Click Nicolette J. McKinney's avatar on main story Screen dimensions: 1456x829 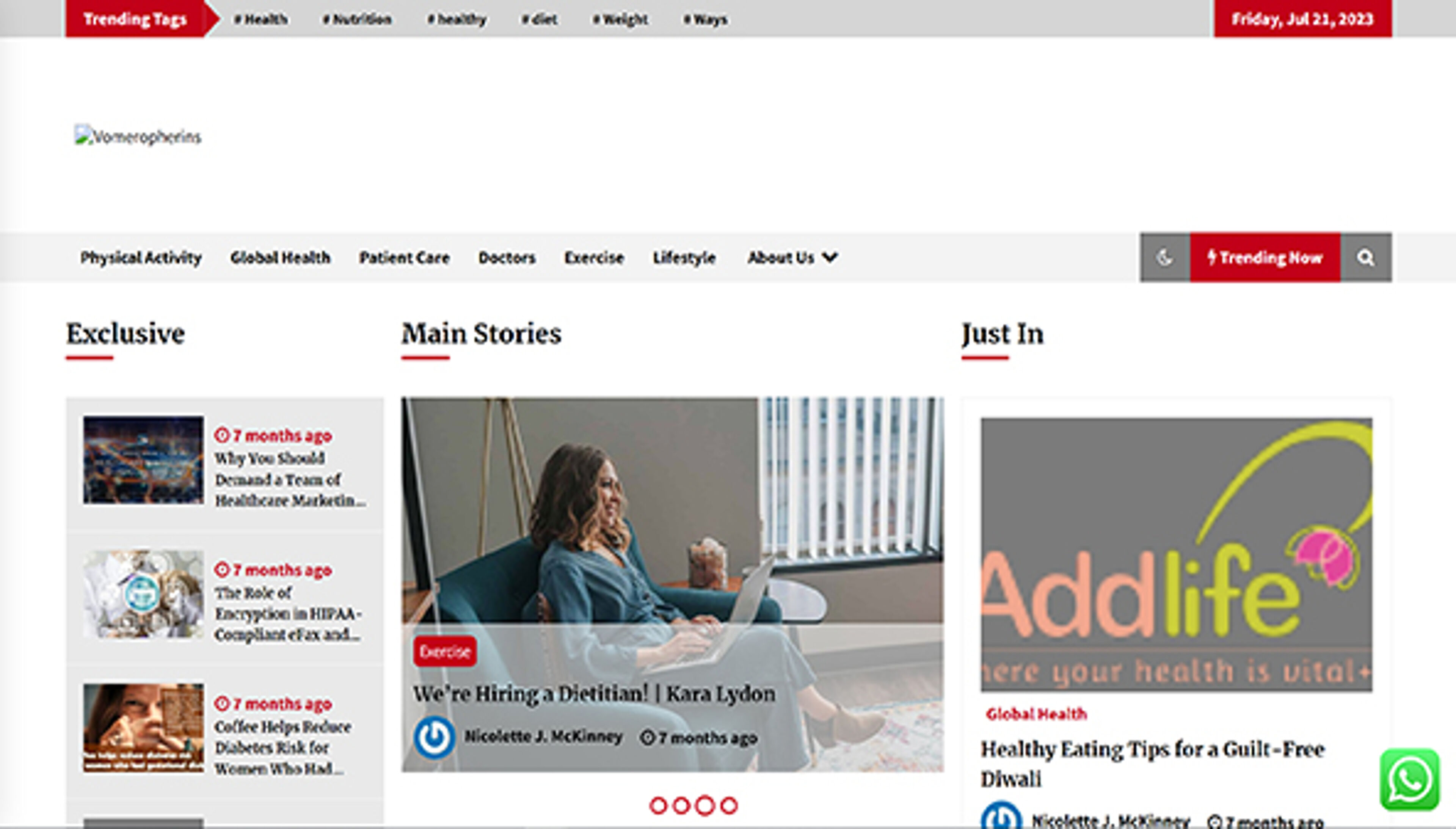point(434,737)
